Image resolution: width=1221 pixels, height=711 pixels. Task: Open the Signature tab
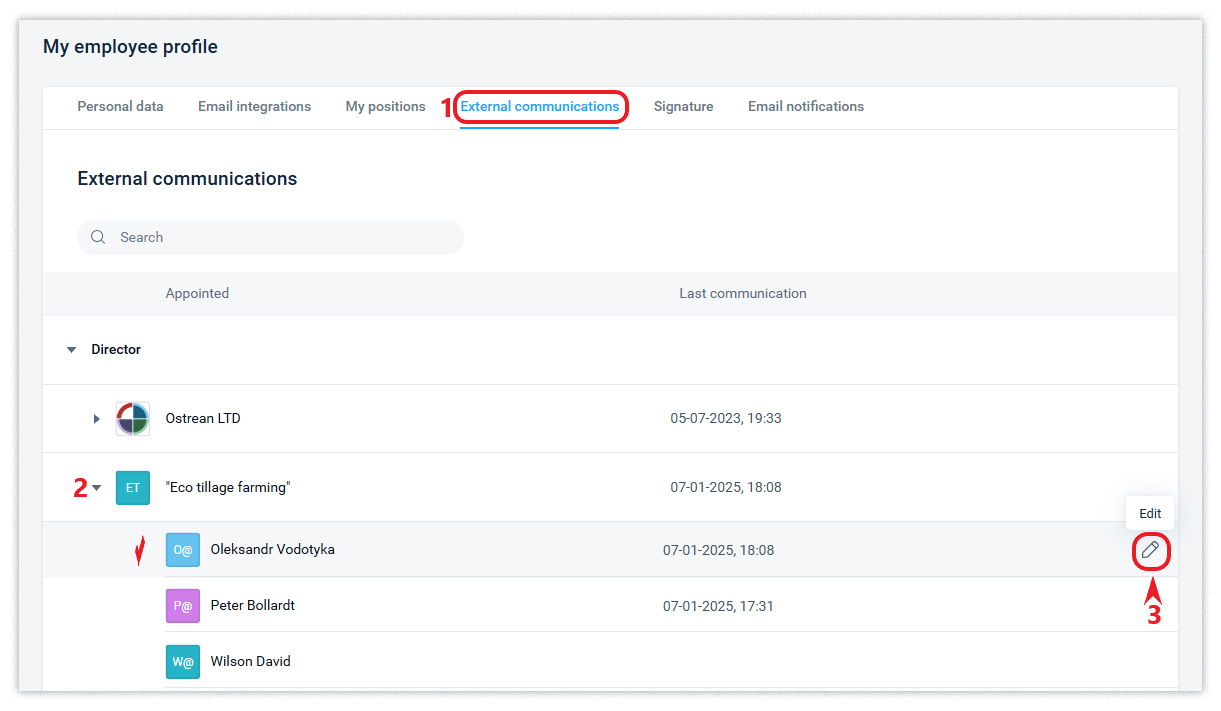(x=683, y=106)
